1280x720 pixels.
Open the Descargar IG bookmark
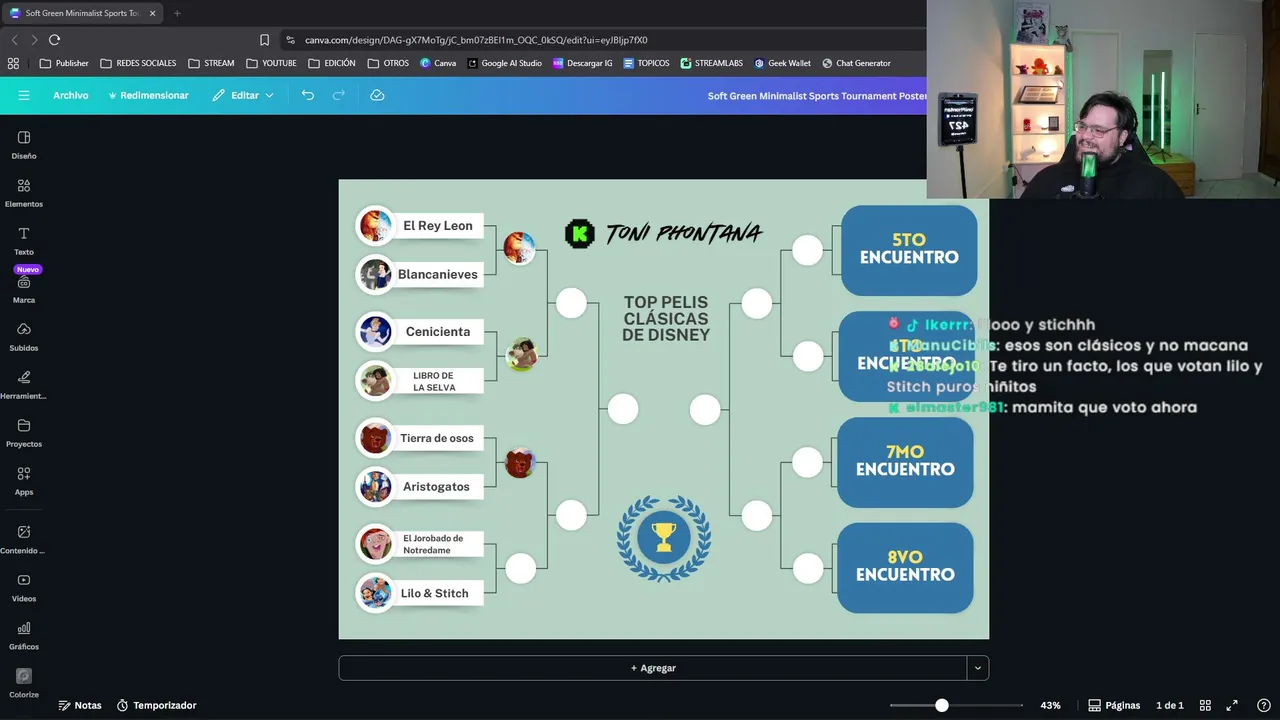[x=582, y=63]
